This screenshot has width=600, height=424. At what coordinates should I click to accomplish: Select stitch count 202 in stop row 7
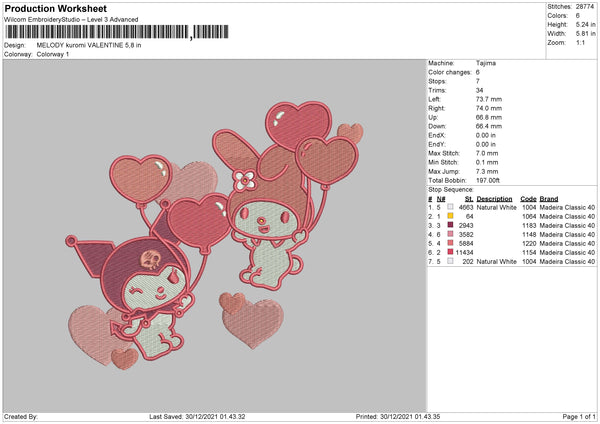pos(468,261)
